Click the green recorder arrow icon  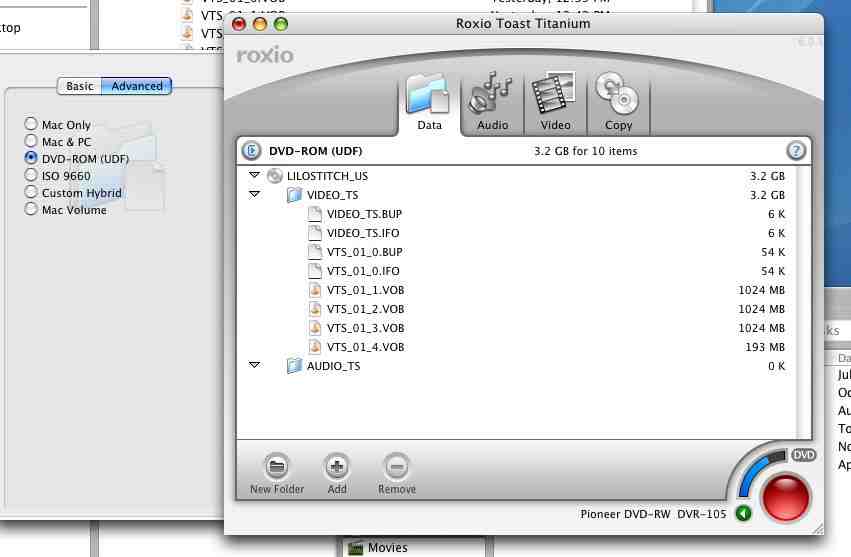click(744, 513)
